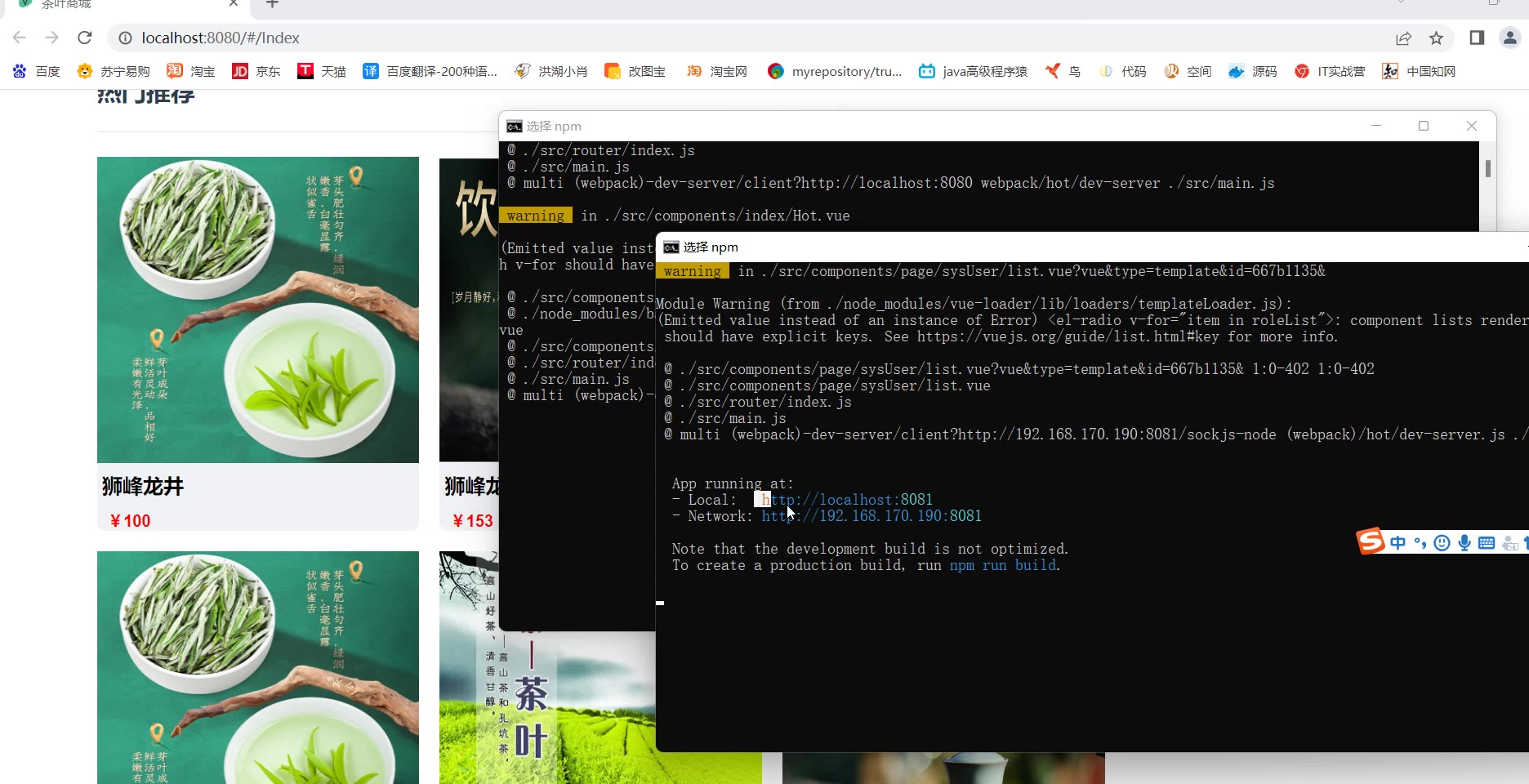Click the Network address 192.168.170.190:8081

(x=871, y=516)
